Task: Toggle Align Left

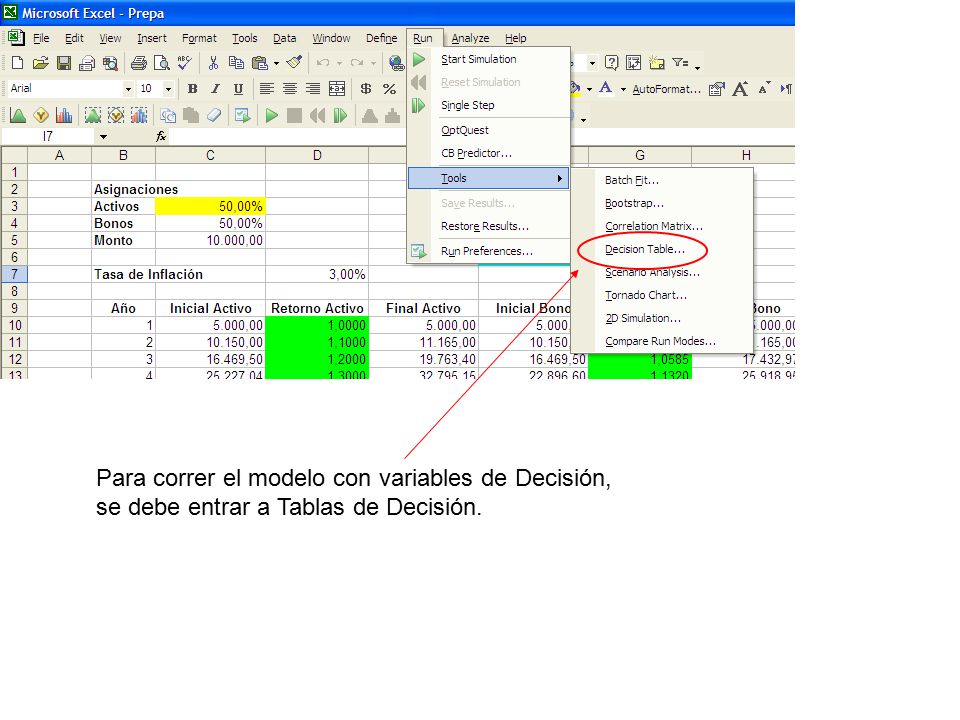Action: [266, 89]
